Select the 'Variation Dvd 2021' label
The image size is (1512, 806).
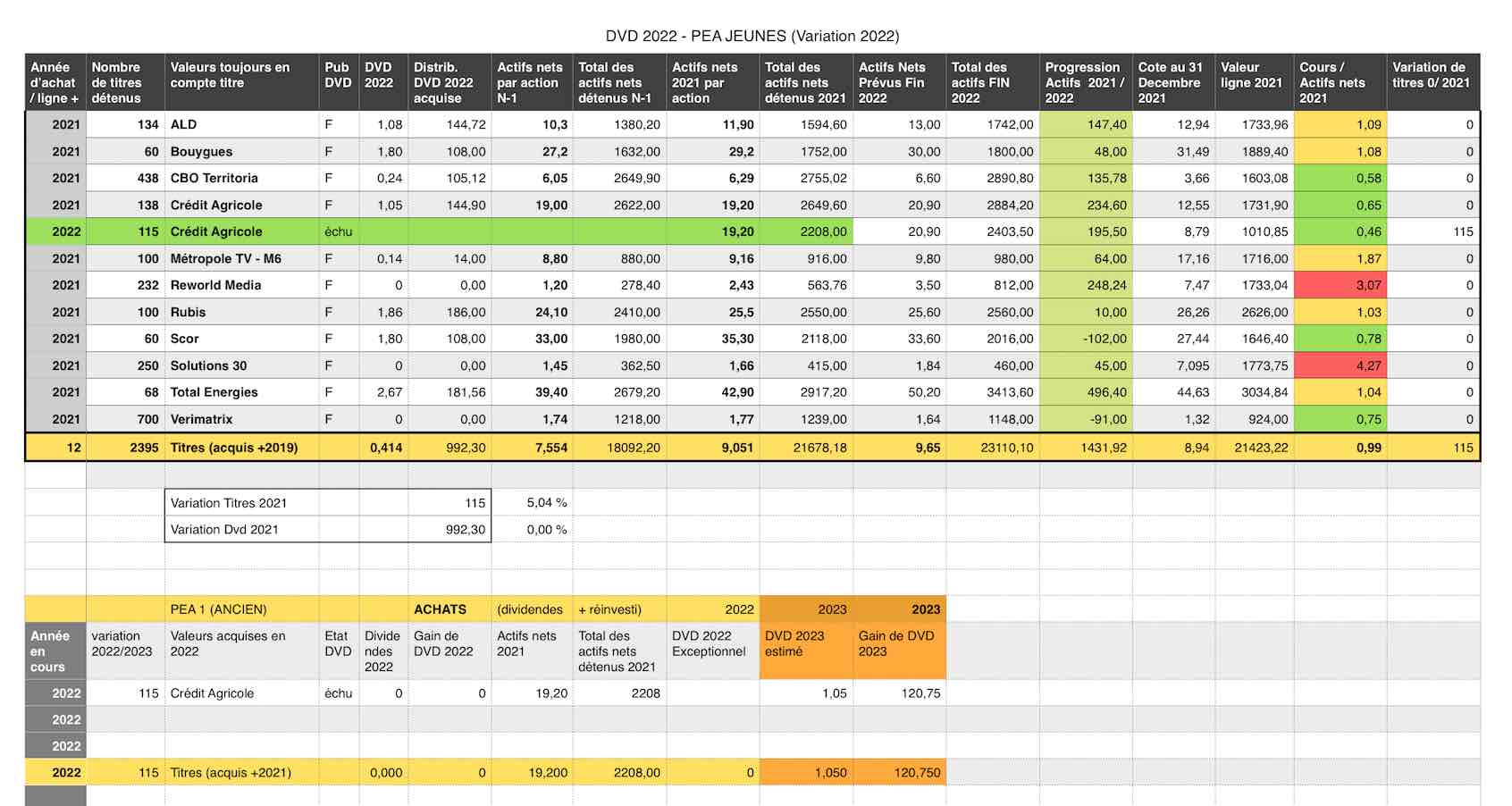click(241, 530)
